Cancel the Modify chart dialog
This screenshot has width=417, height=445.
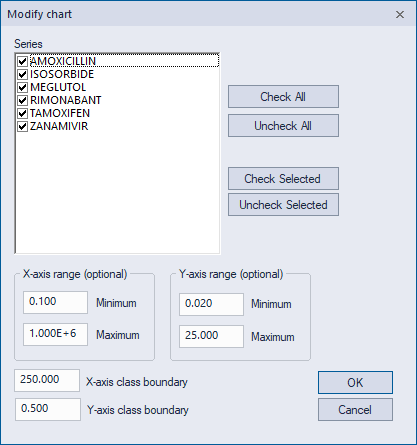[355, 410]
